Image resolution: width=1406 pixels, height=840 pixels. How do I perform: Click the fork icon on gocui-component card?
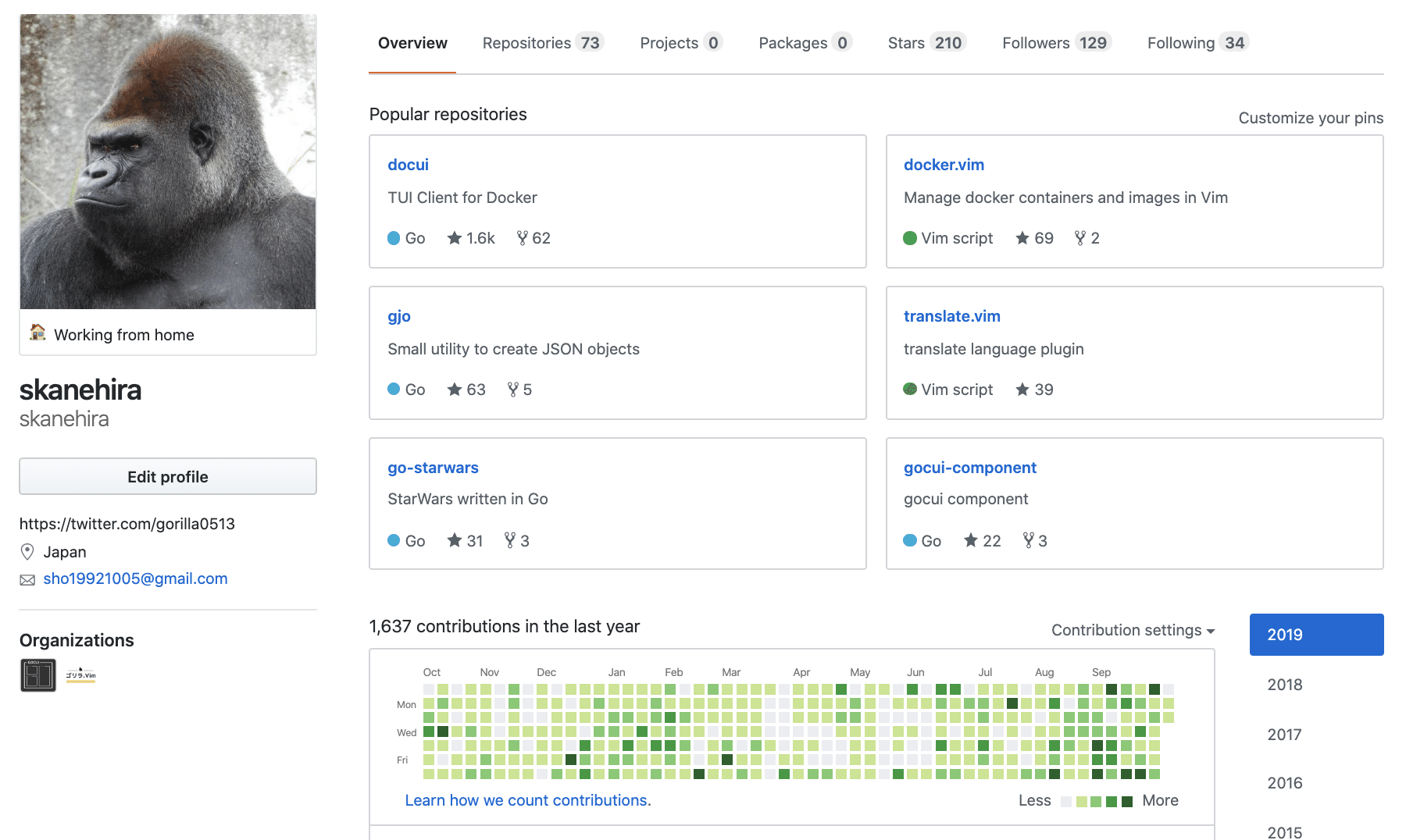click(1029, 540)
